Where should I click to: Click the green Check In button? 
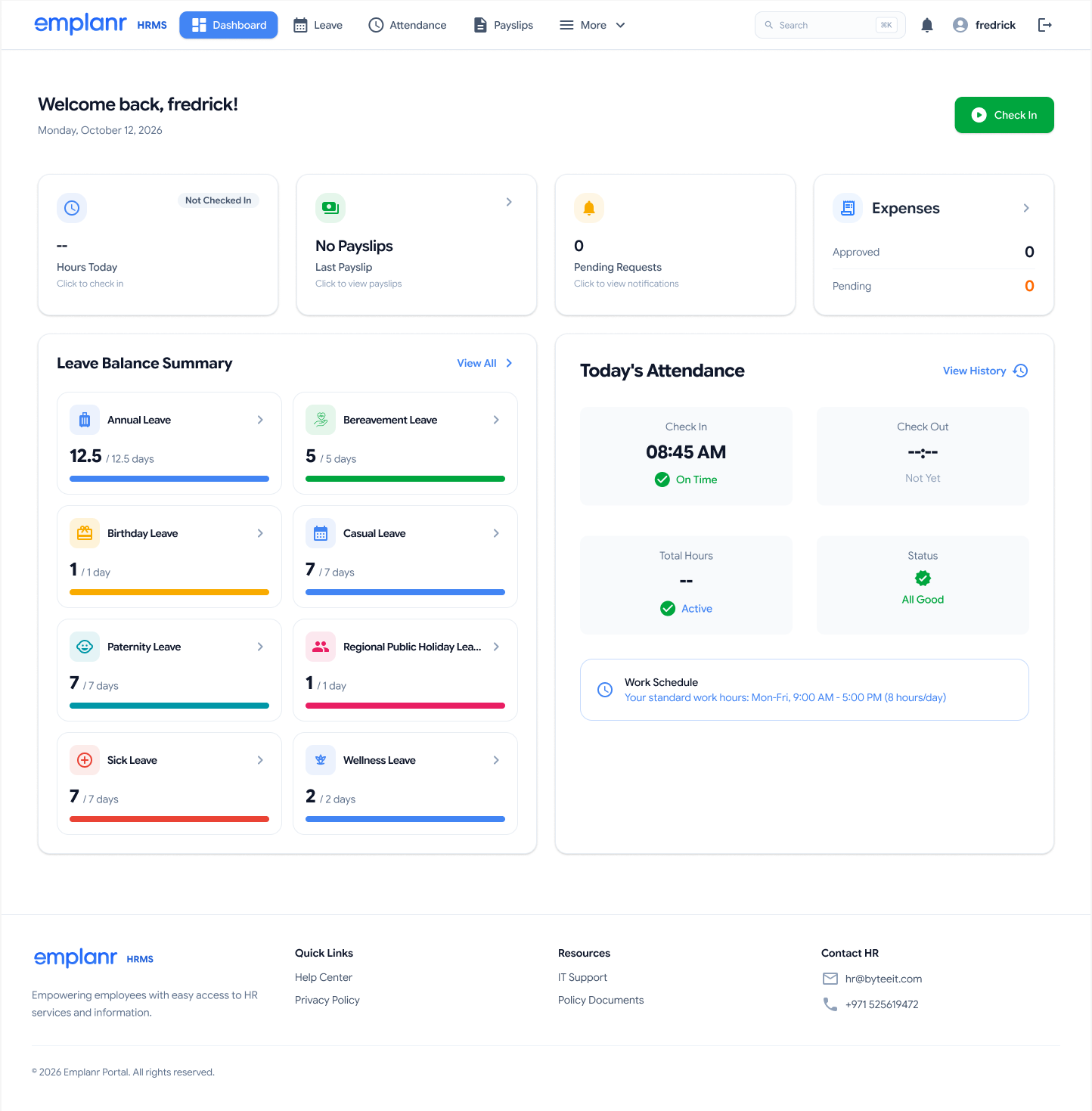click(1004, 115)
